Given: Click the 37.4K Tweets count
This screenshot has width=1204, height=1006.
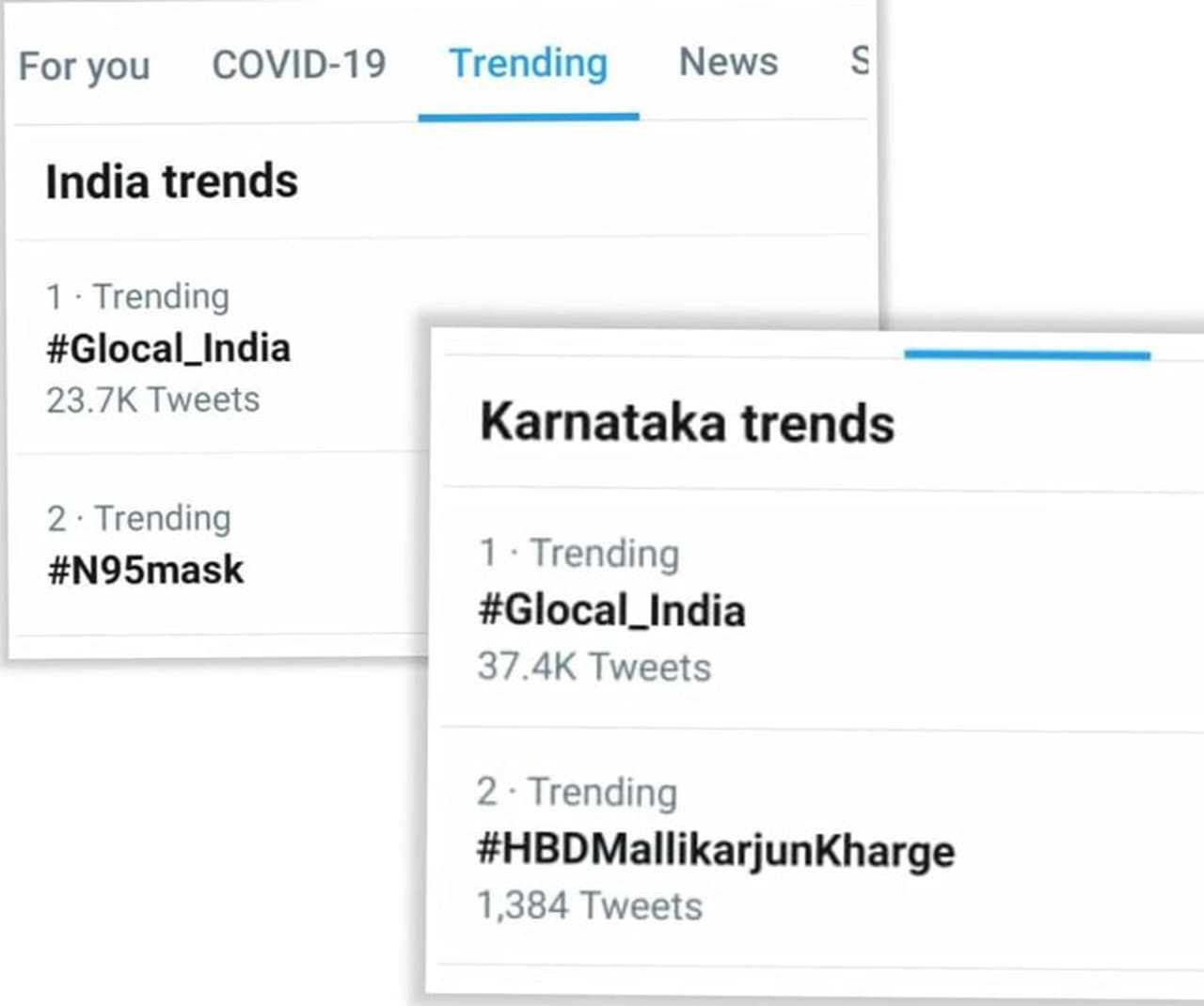Looking at the screenshot, I should point(594,668).
